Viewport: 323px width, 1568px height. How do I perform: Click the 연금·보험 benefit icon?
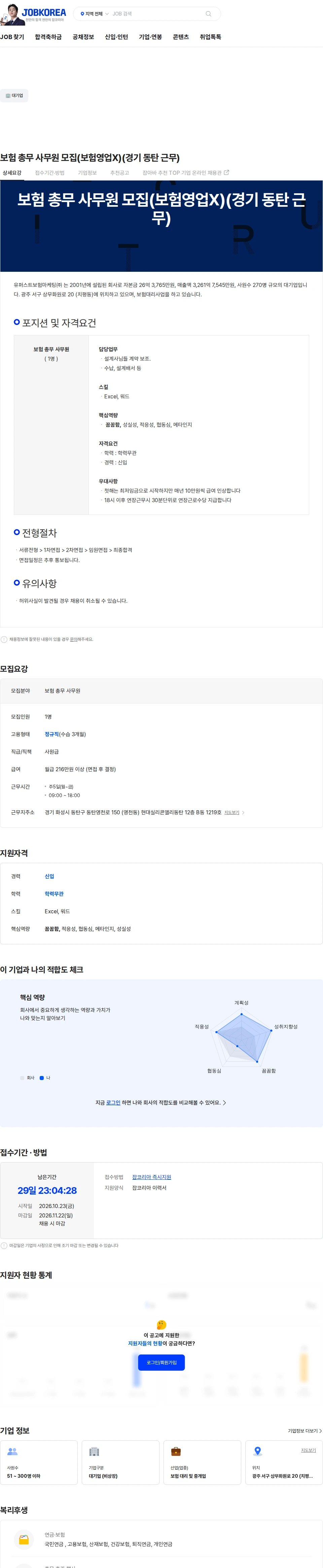click(24, 1539)
